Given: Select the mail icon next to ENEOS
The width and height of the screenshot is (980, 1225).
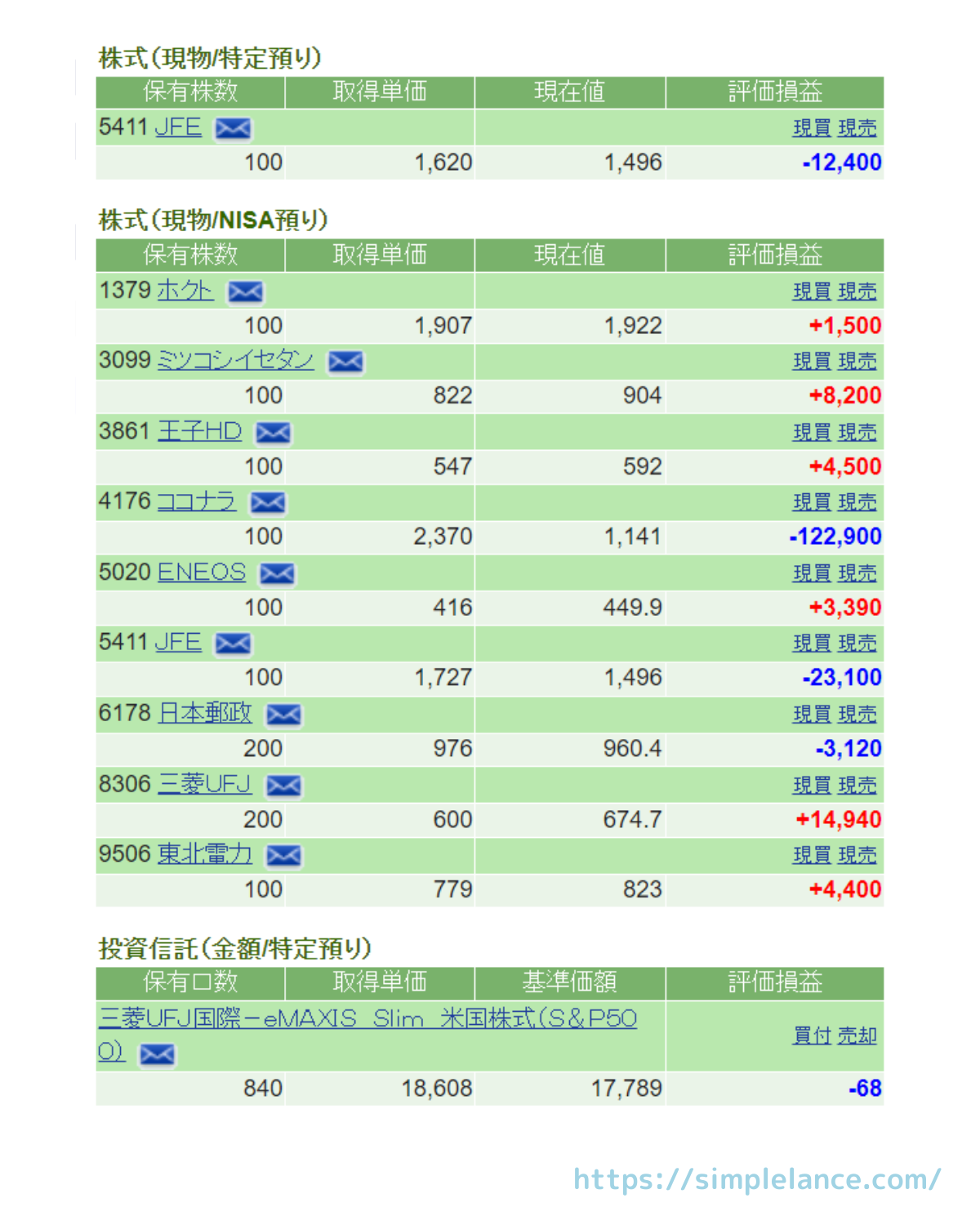Looking at the screenshot, I should pyautogui.click(x=277, y=573).
